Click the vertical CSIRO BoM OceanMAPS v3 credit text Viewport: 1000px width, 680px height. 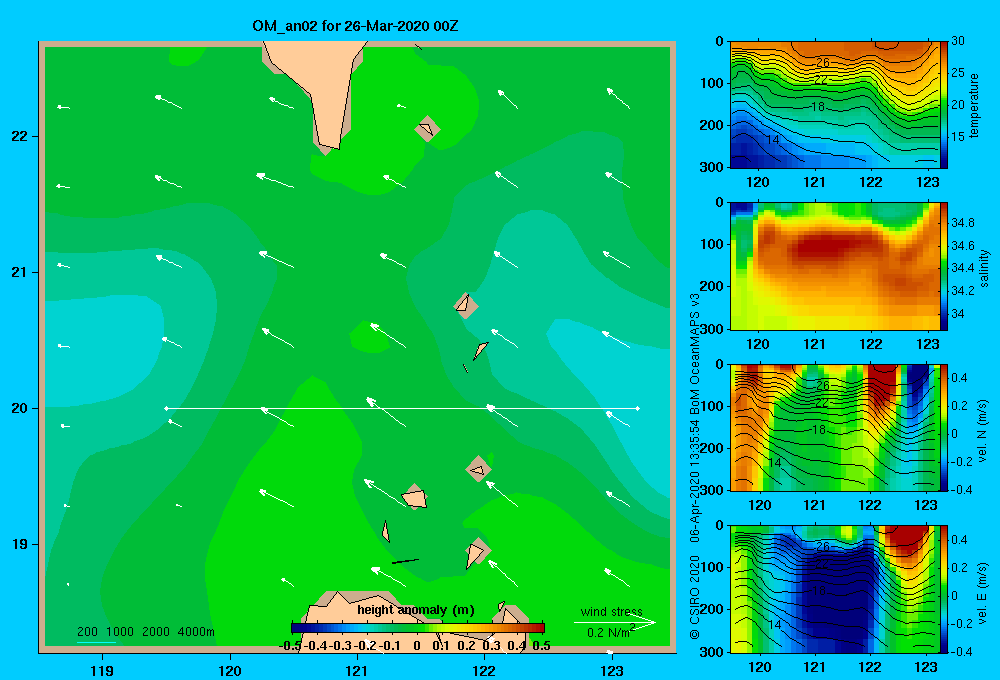(695, 466)
